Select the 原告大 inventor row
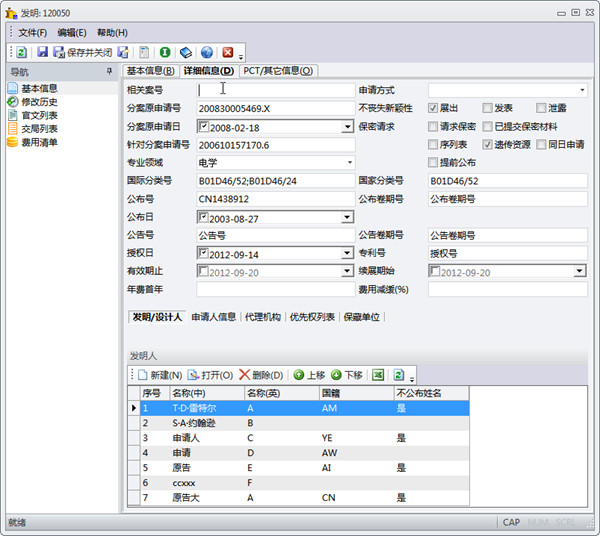The image size is (600, 536). [305, 498]
